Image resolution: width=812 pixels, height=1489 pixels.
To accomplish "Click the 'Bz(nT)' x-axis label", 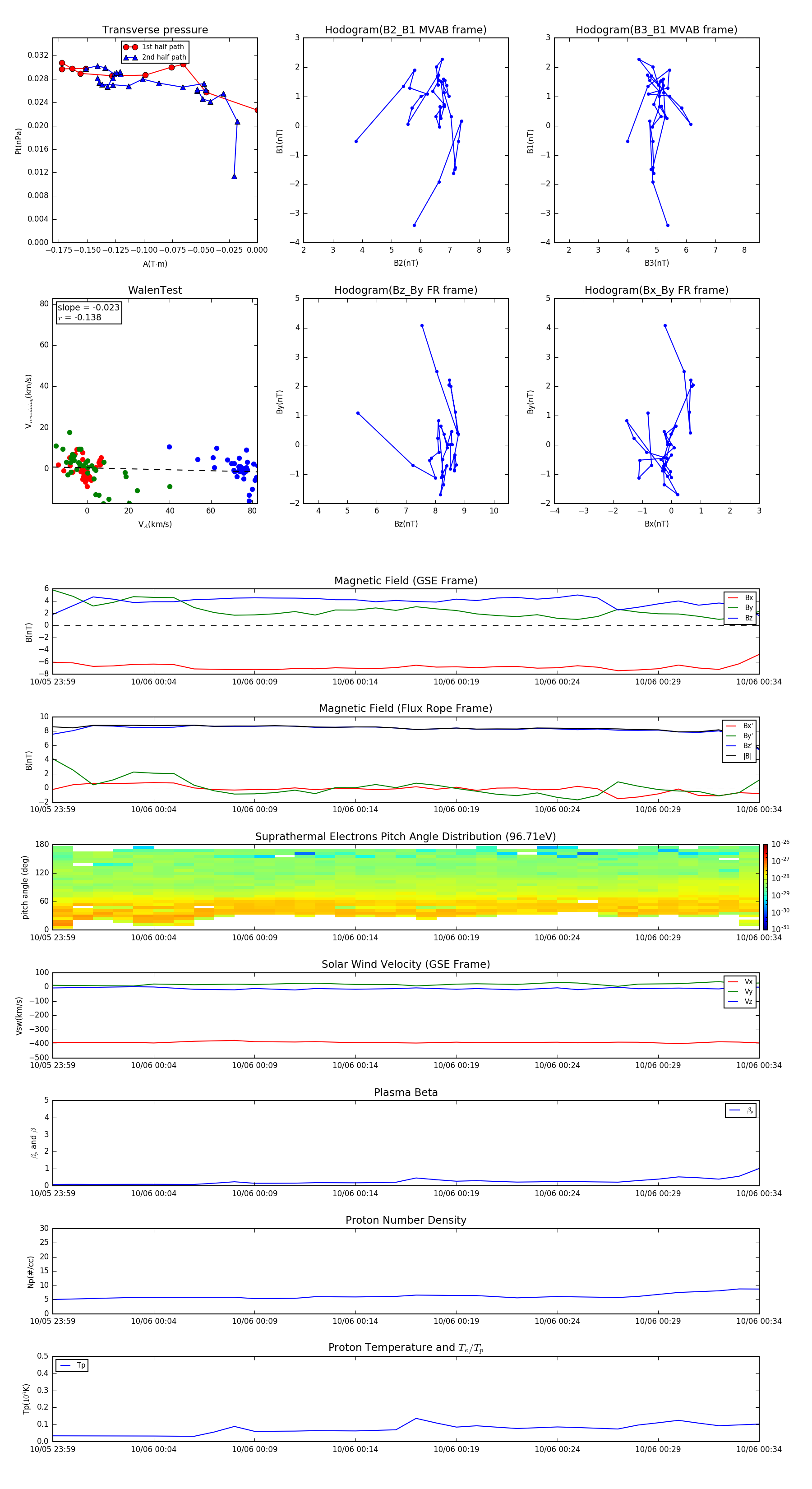I will tap(406, 524).
